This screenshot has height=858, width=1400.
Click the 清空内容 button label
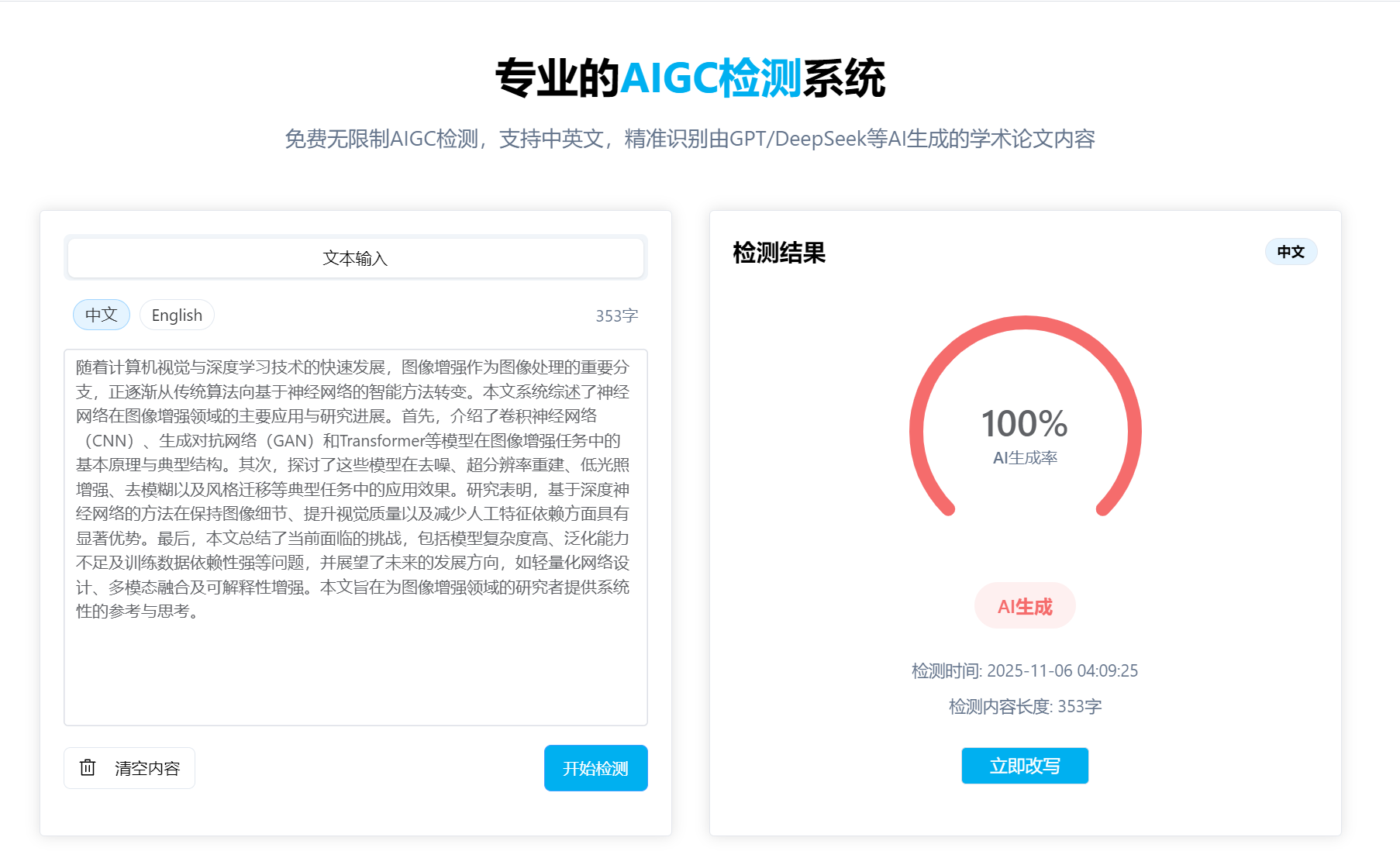[147, 768]
